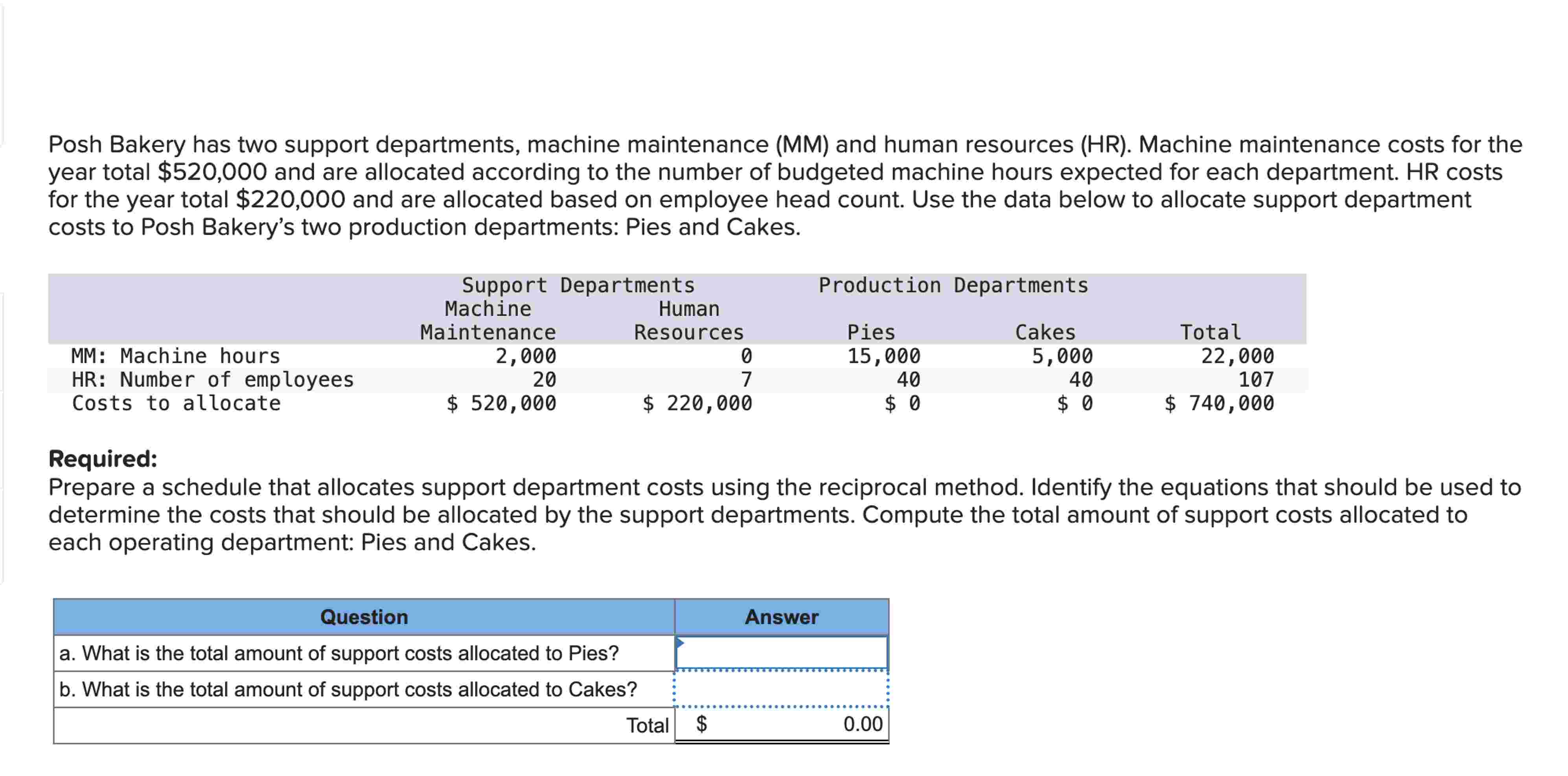Click the Required: heading

[103, 458]
